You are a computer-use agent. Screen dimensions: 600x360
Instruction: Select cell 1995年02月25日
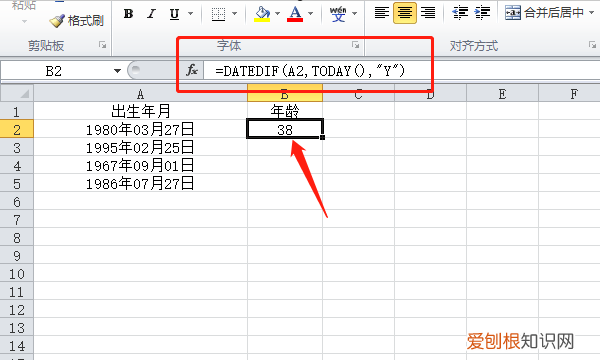(140, 147)
